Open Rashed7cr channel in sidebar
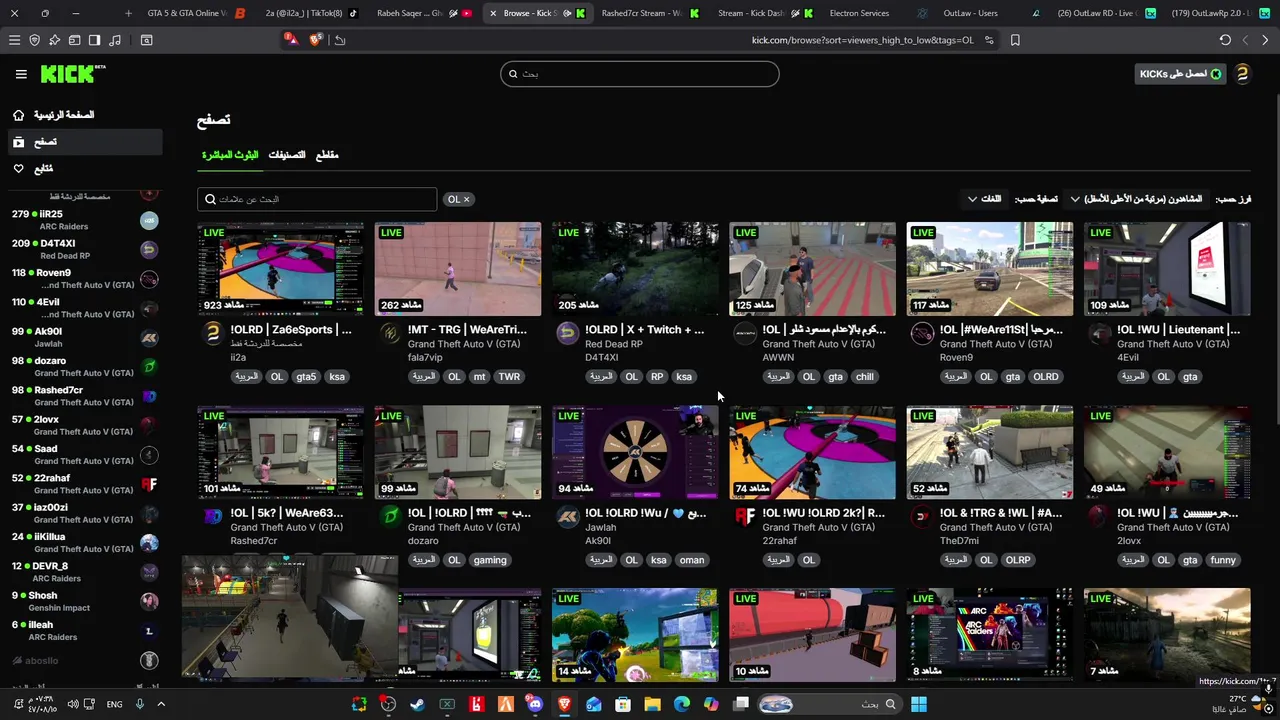The width and height of the screenshot is (1280, 720). [x=84, y=396]
